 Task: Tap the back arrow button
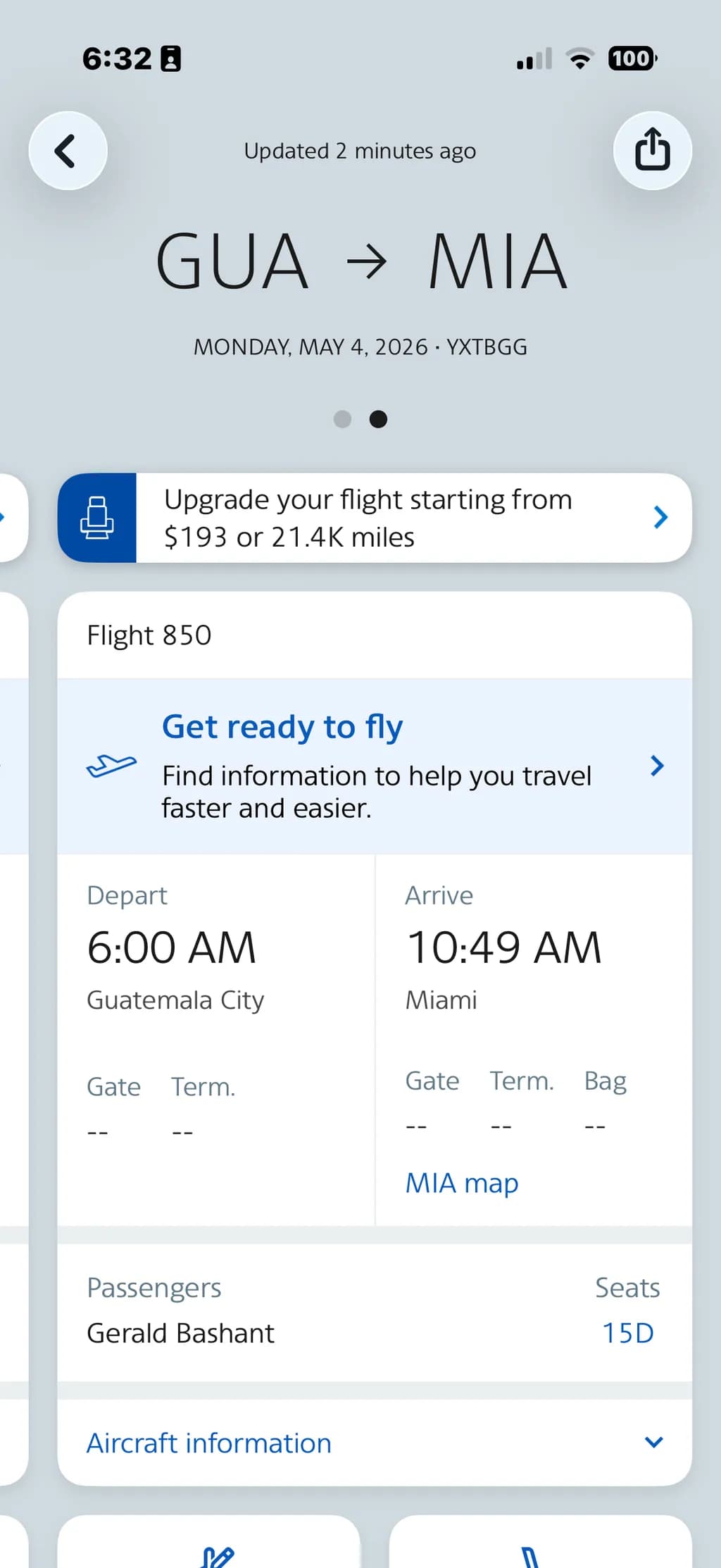[x=68, y=151]
